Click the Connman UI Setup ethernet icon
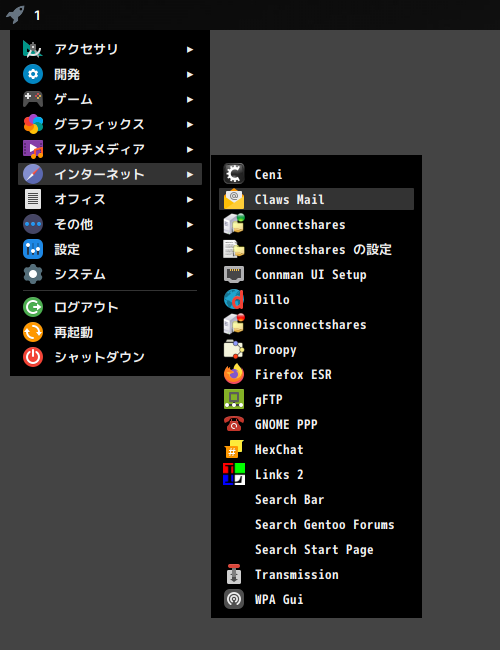Image resolution: width=500 pixels, height=650 pixels. [234, 274]
